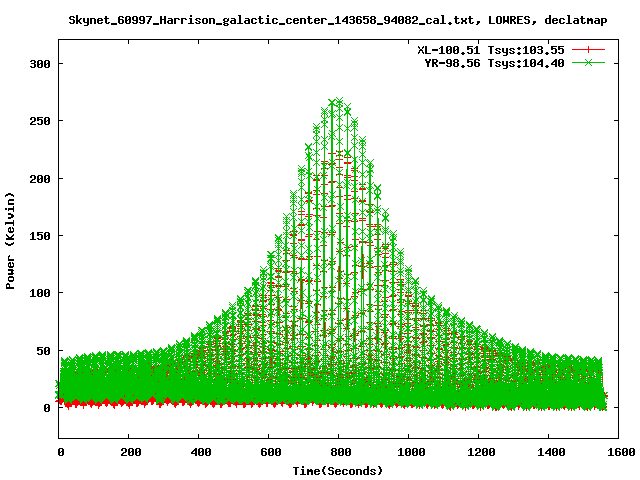Click the red XL legend line sample
Screen dimensions: 640x480
tap(589, 49)
